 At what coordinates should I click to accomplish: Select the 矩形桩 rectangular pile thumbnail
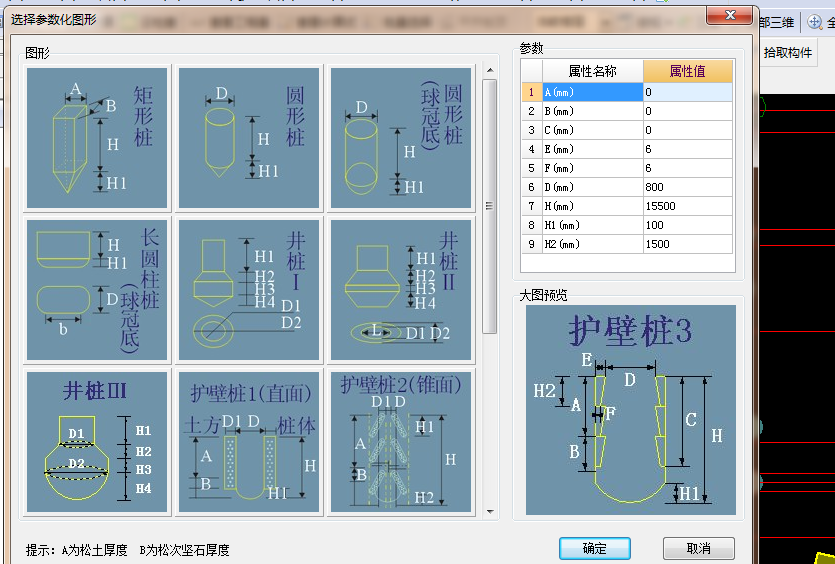(96, 138)
